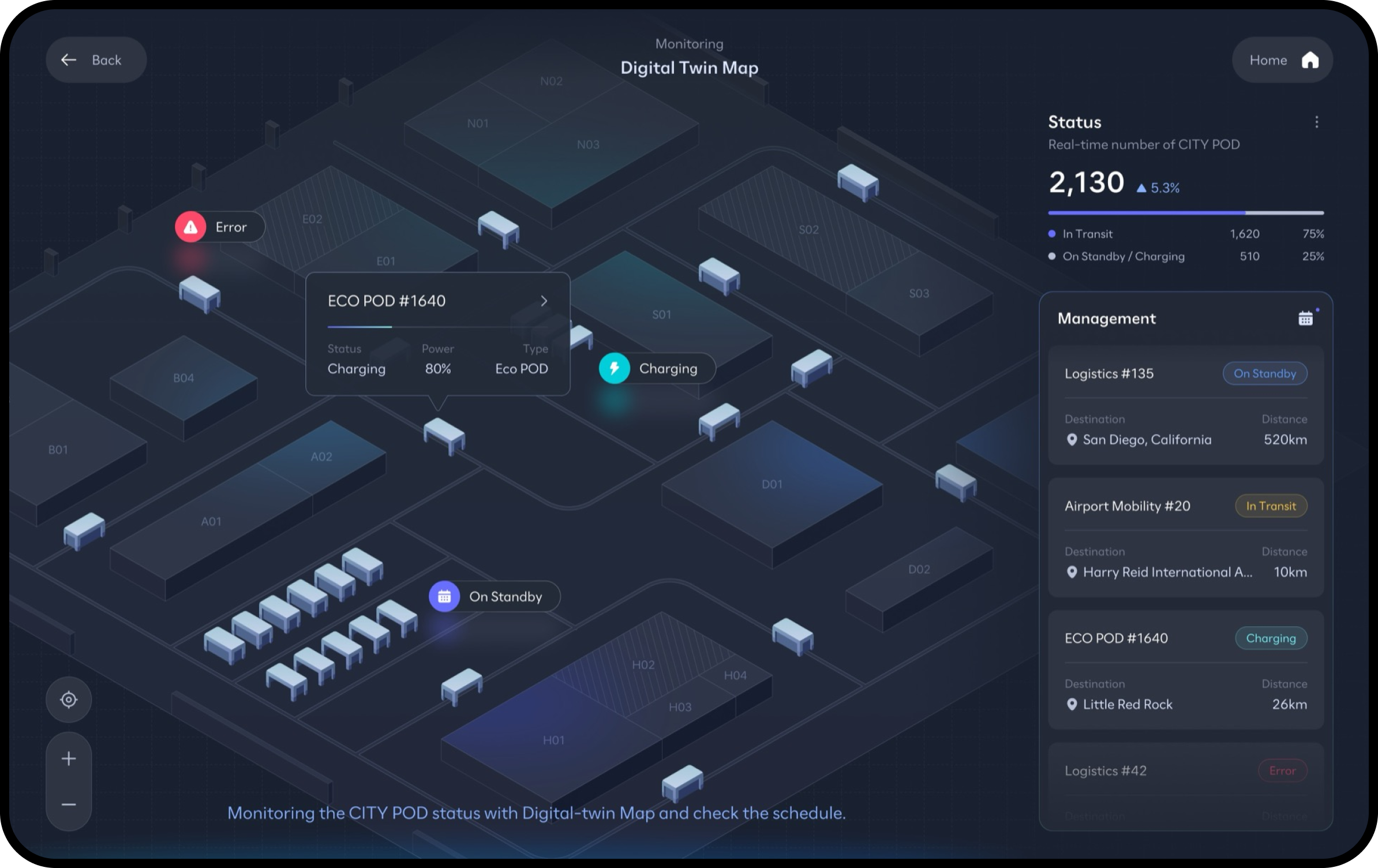Click the D01 building on the map
The image size is (1378, 868).
(772, 484)
